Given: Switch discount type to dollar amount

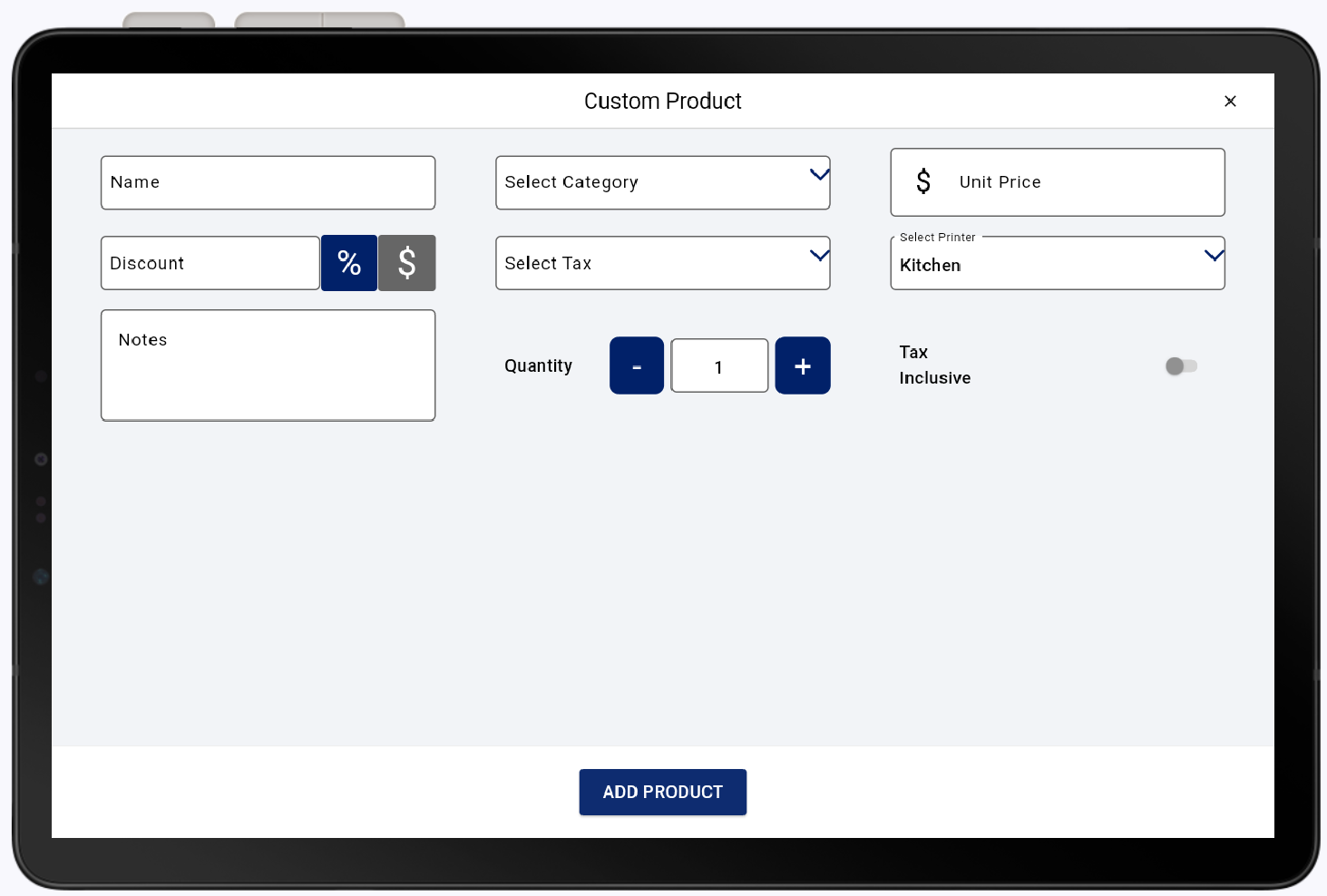Looking at the screenshot, I should 407,263.
